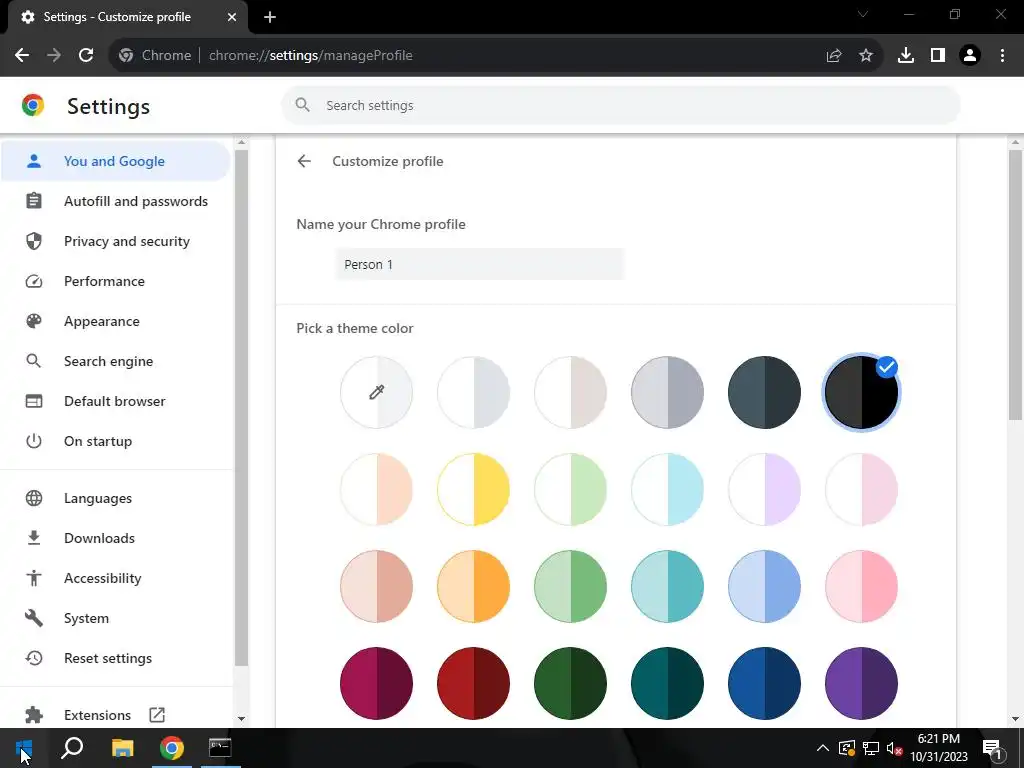Click the back arrow next to Customize profile
Viewport: 1024px width, 768px height.
coord(304,161)
